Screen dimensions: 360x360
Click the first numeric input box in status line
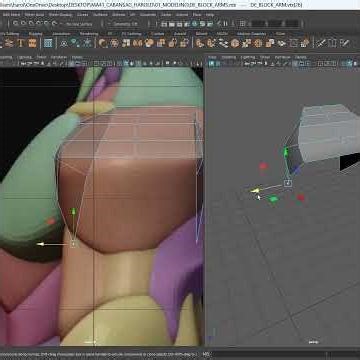(x=258, y=24)
